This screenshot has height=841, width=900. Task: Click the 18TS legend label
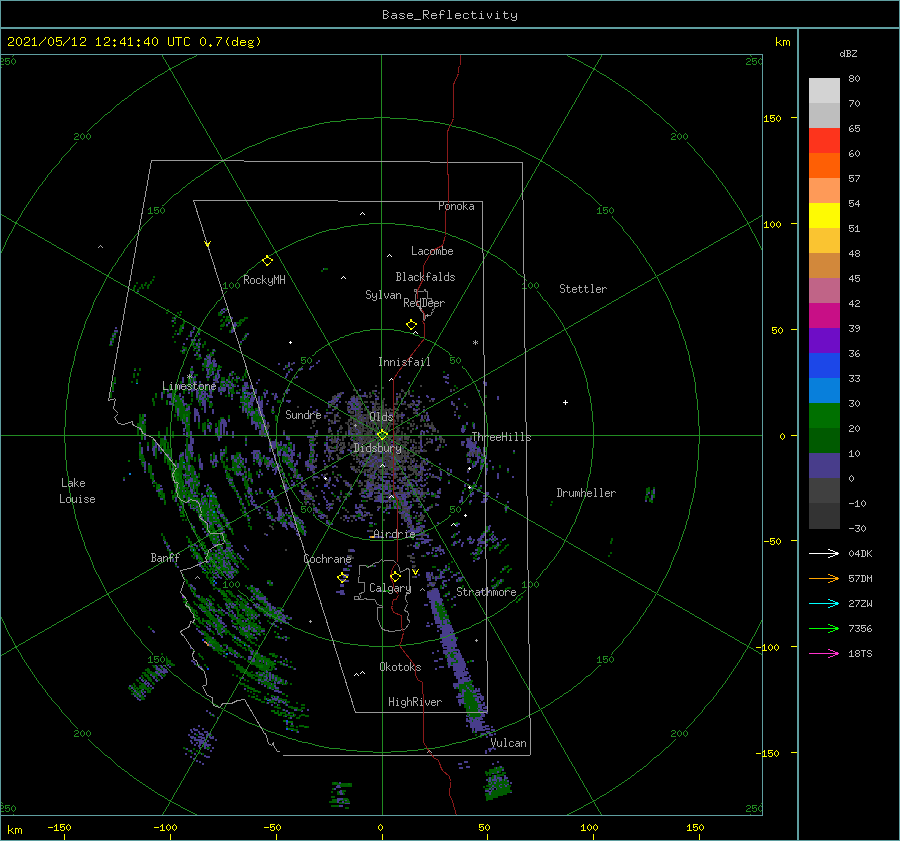point(860,653)
